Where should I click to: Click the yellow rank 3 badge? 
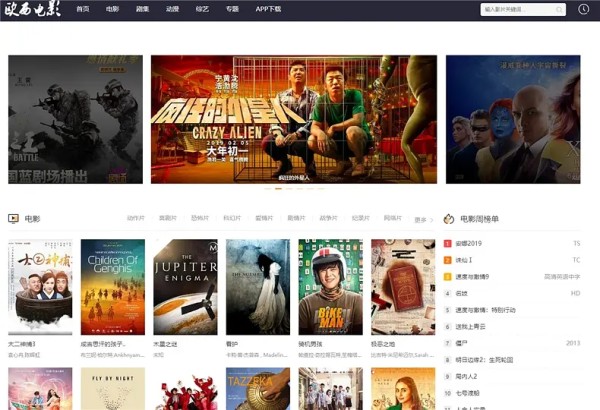(447, 277)
